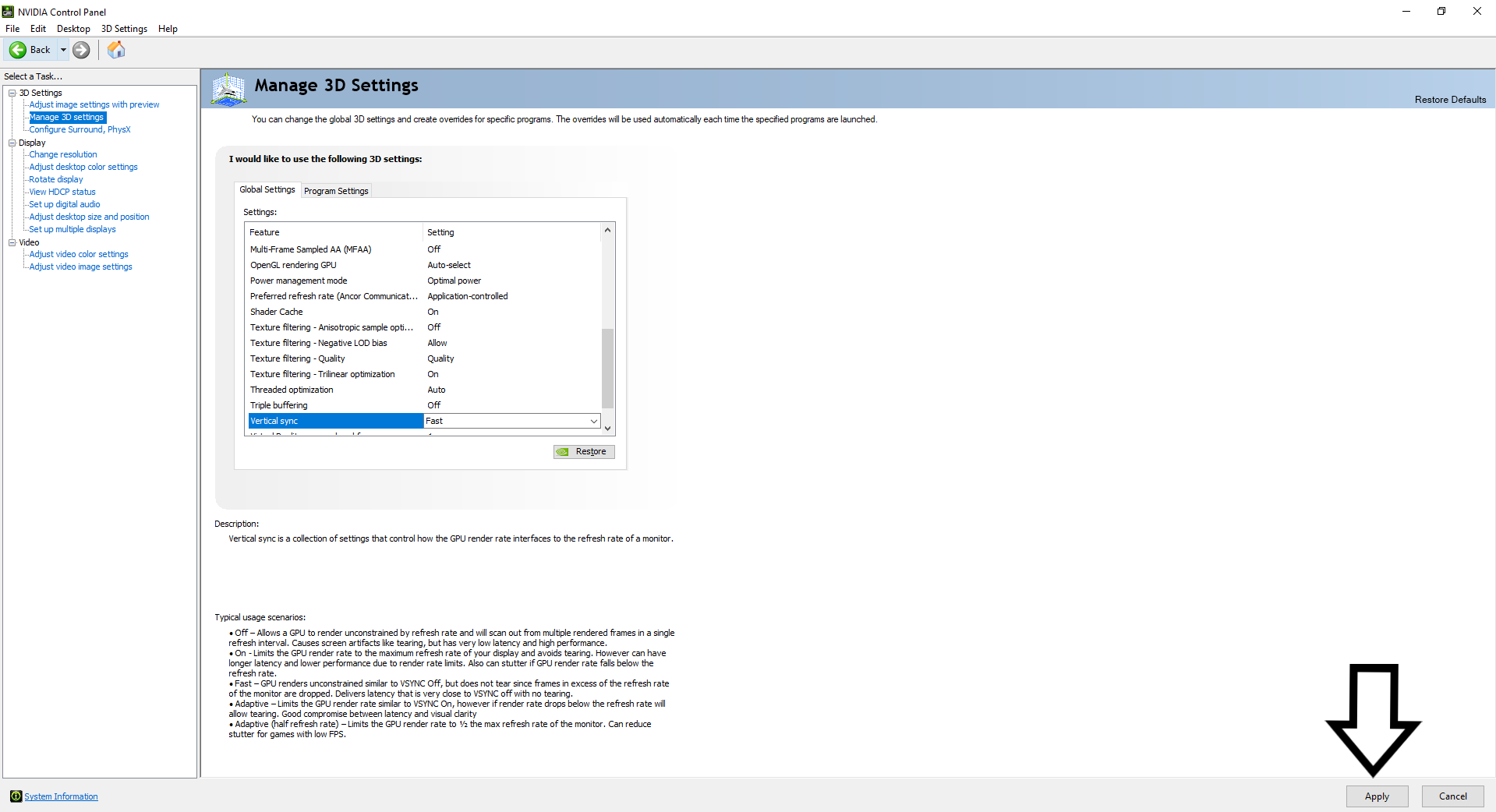The width and height of the screenshot is (1496, 812).
Task: Click the Setting column header
Action: [512, 232]
